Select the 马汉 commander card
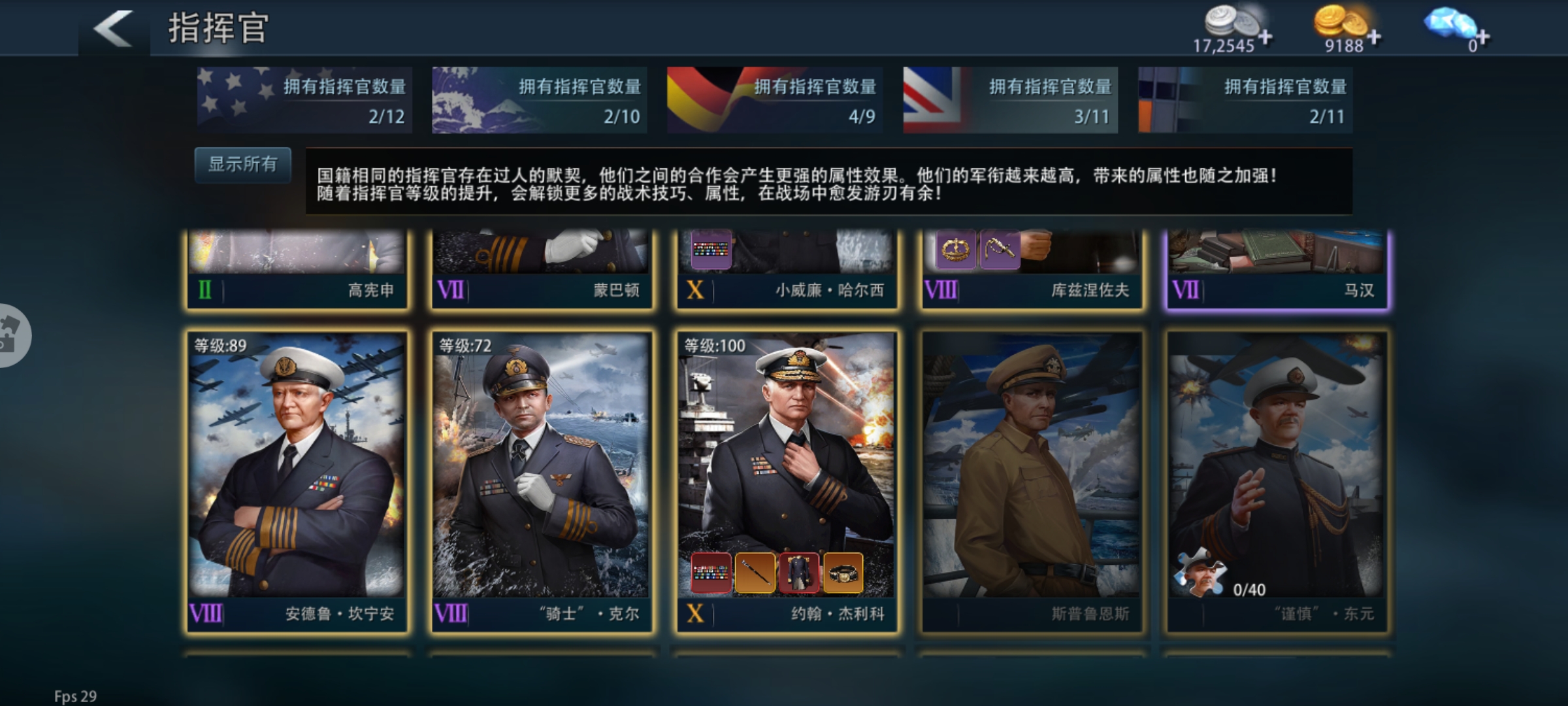The height and width of the screenshot is (706, 1568). tap(1277, 269)
